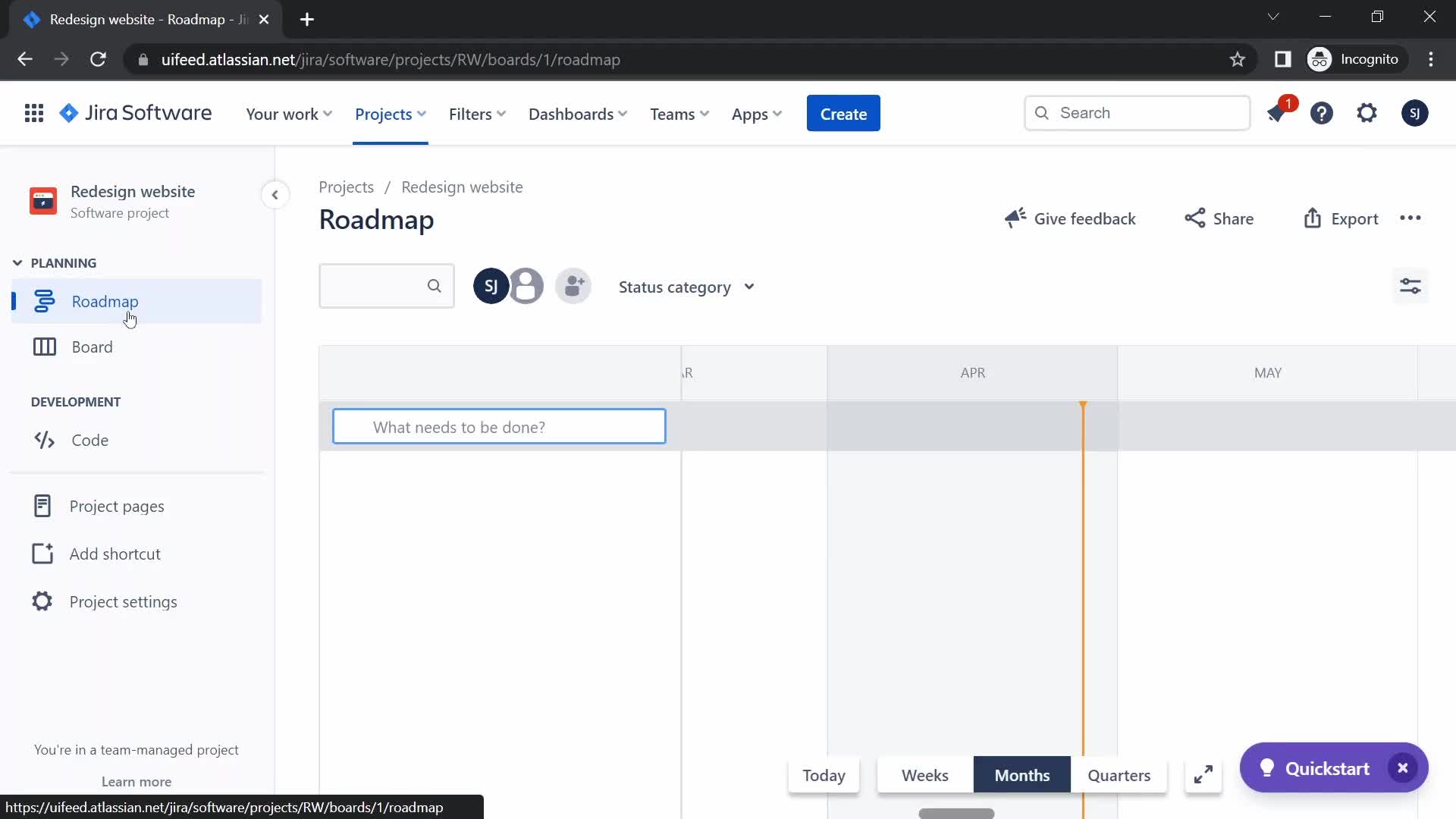Select the Quarters view tab

tap(1119, 775)
